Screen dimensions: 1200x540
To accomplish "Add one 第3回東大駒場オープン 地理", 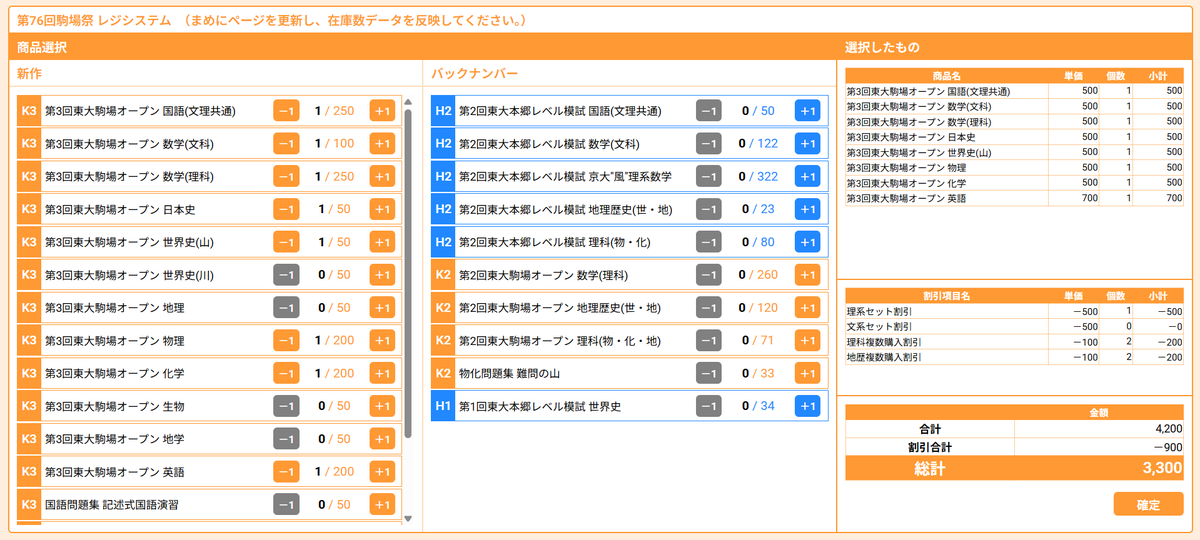I will coord(382,308).
